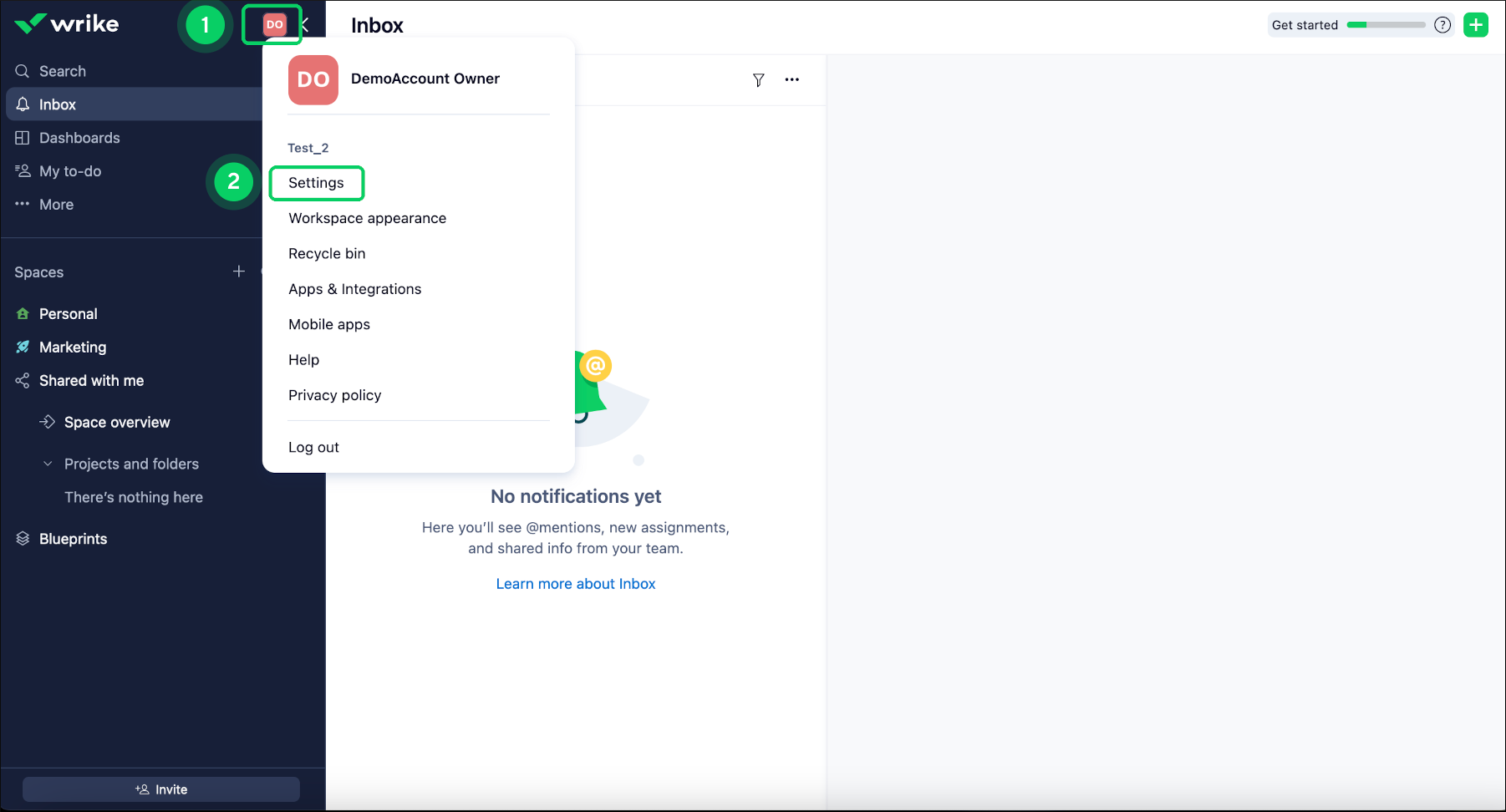Click the DO profile avatar in sidebar header
Viewport: 1506px width, 812px height.
pyautogui.click(x=274, y=25)
